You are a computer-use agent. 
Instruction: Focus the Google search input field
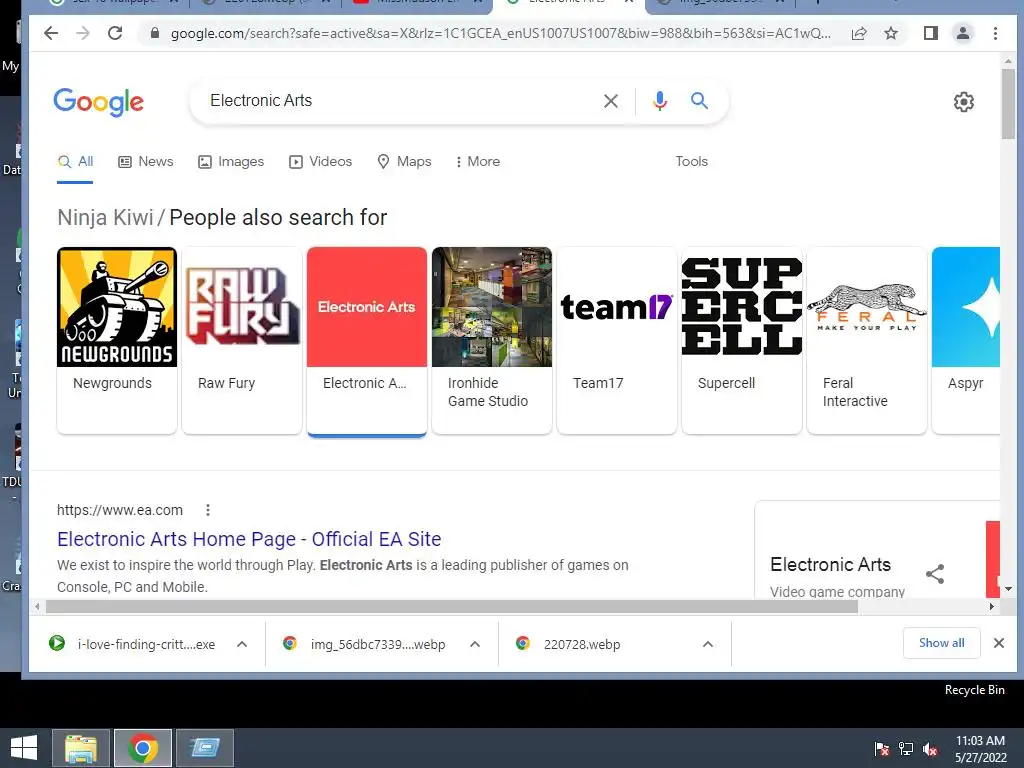coord(398,101)
